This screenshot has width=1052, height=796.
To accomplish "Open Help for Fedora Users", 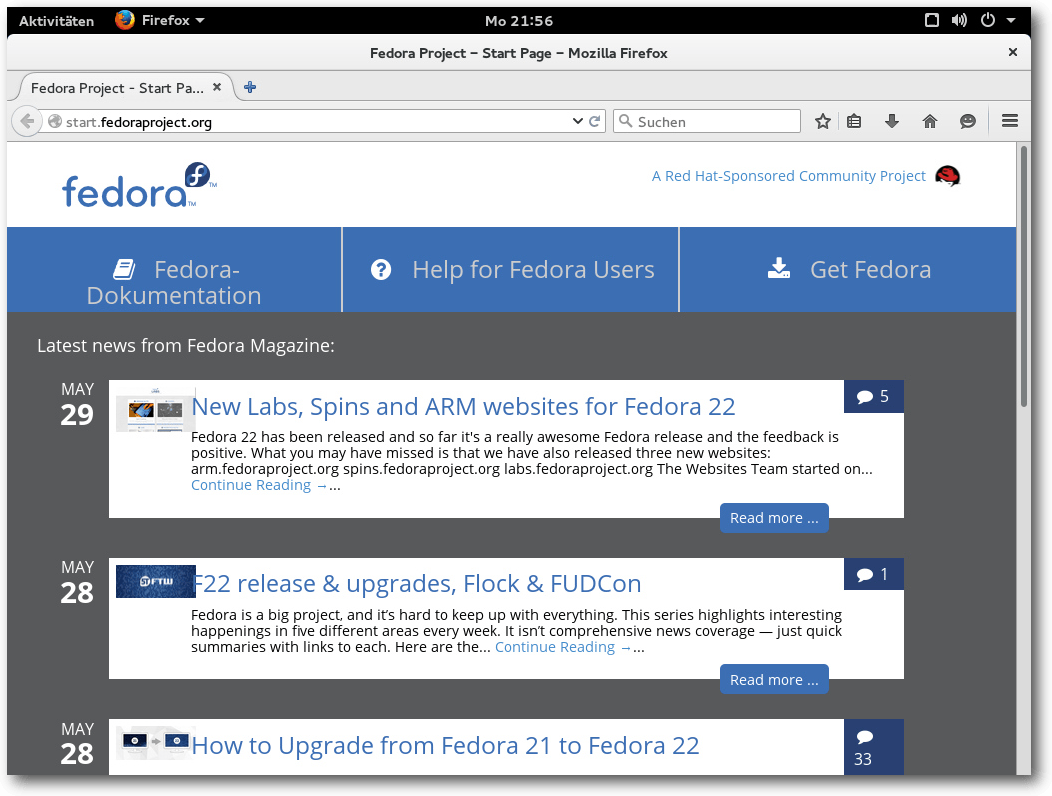I will [x=511, y=270].
